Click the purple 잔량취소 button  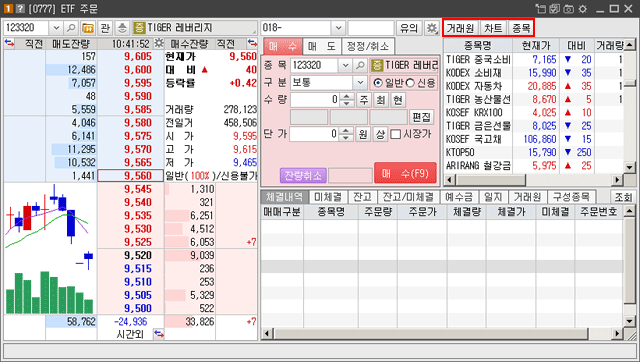303,176
